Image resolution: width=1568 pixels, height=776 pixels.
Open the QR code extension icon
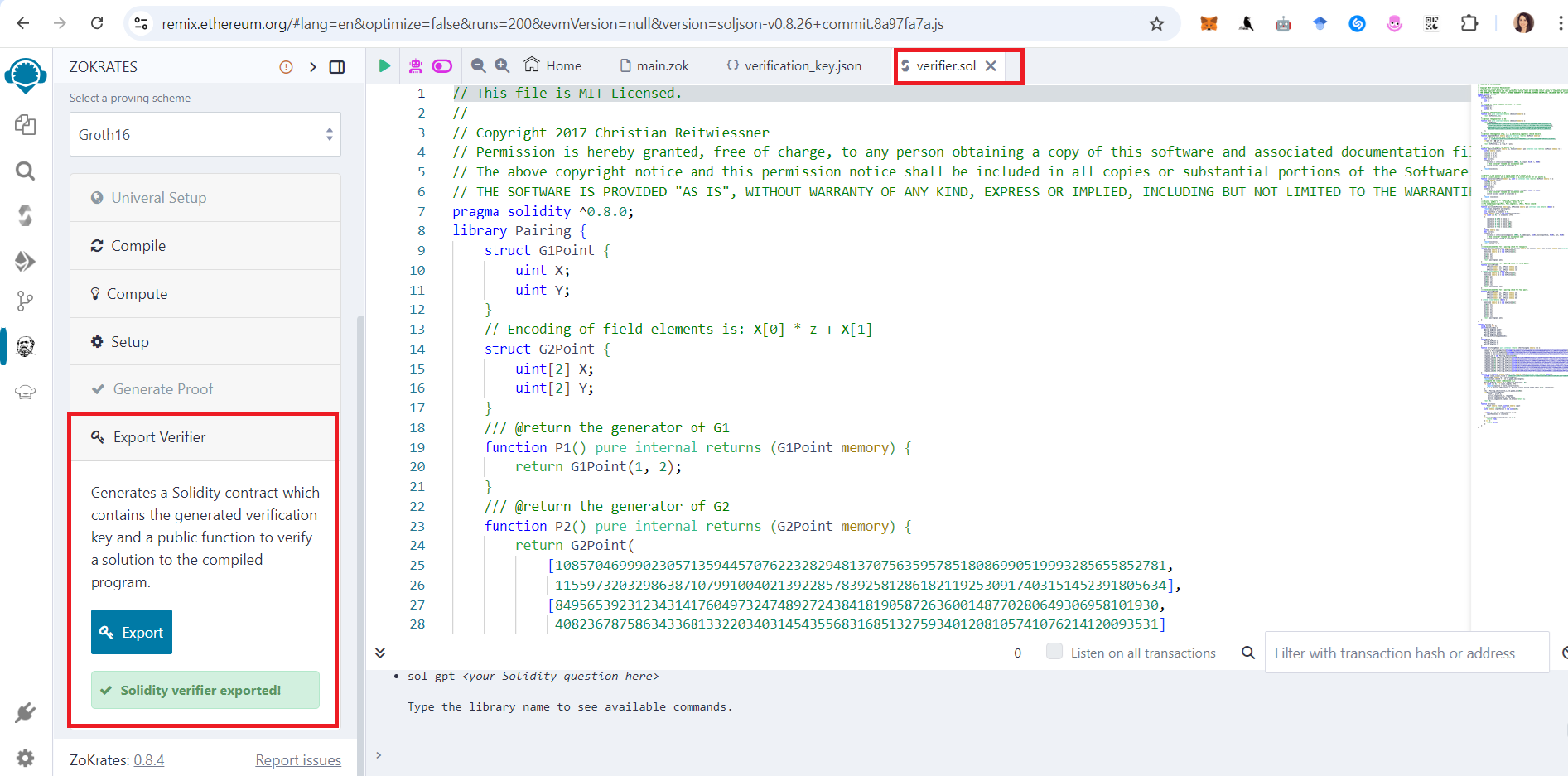(x=1431, y=23)
